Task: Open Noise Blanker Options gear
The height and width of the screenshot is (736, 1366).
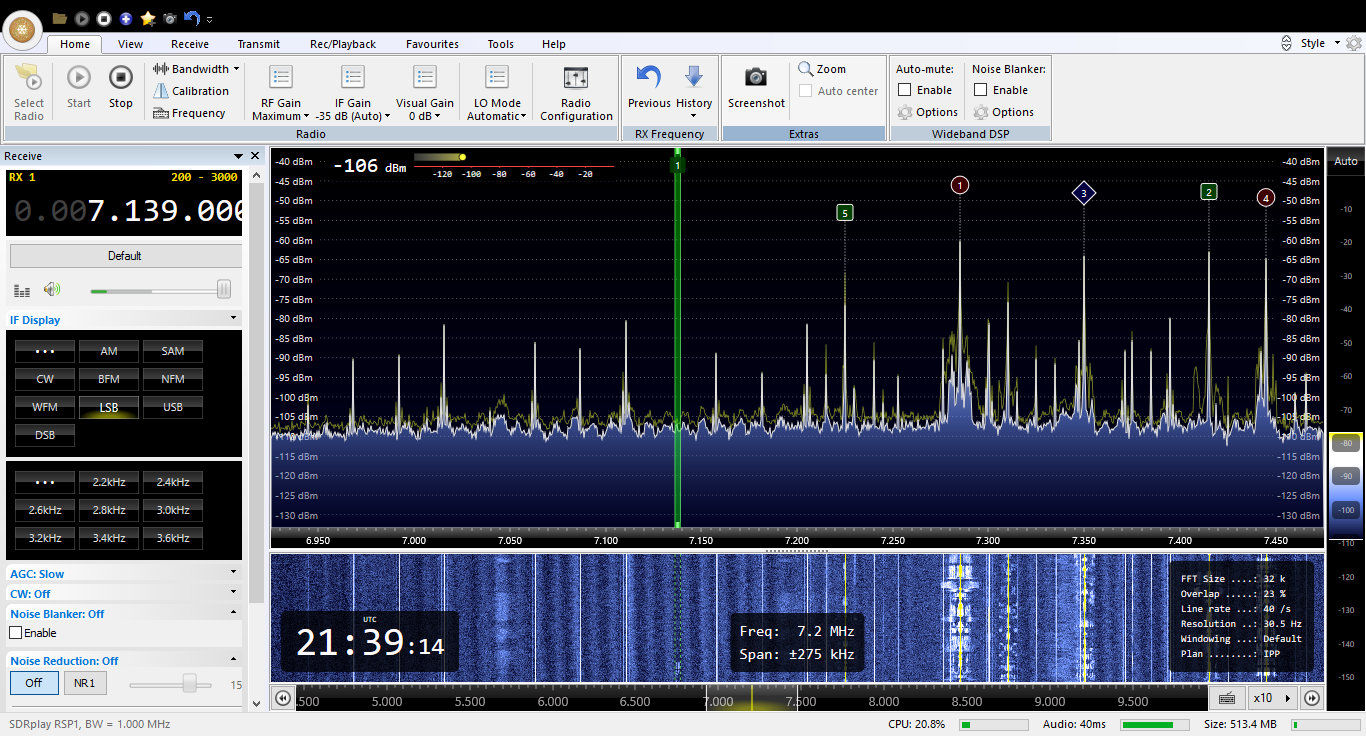Action: coord(981,113)
